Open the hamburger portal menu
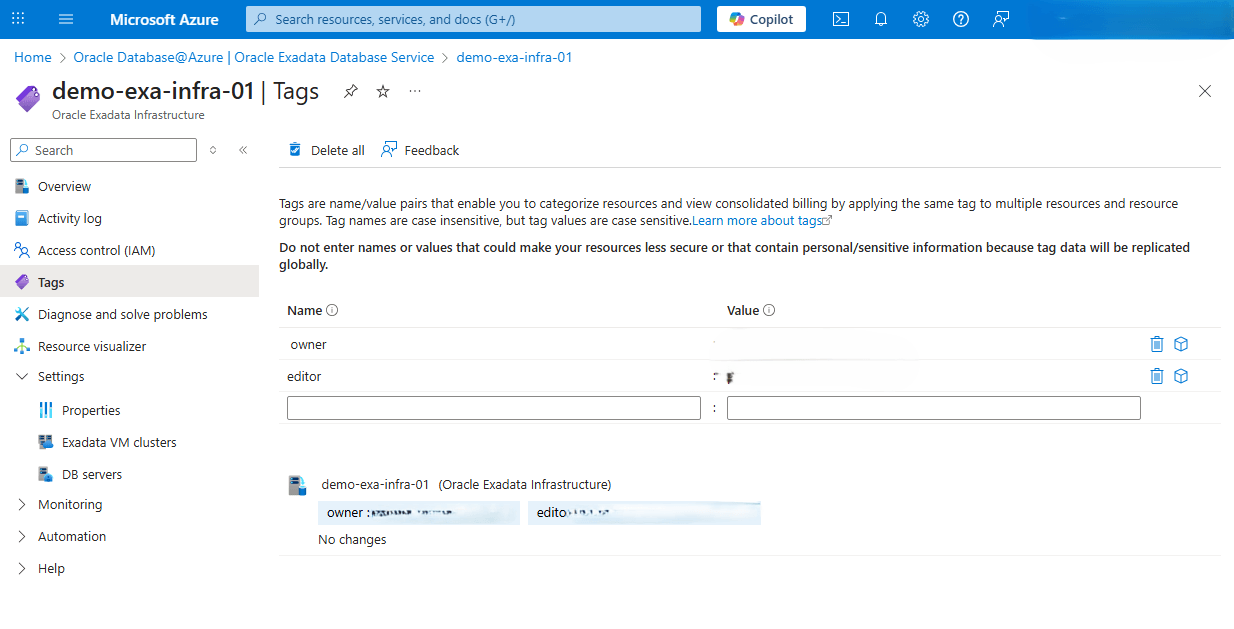Image resolution: width=1234 pixels, height=629 pixels. (66, 19)
